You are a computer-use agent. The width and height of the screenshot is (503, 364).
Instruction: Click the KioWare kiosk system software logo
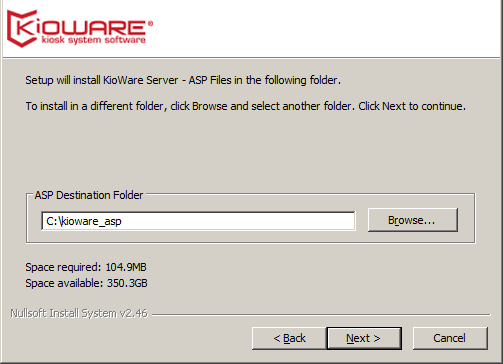click(80, 28)
